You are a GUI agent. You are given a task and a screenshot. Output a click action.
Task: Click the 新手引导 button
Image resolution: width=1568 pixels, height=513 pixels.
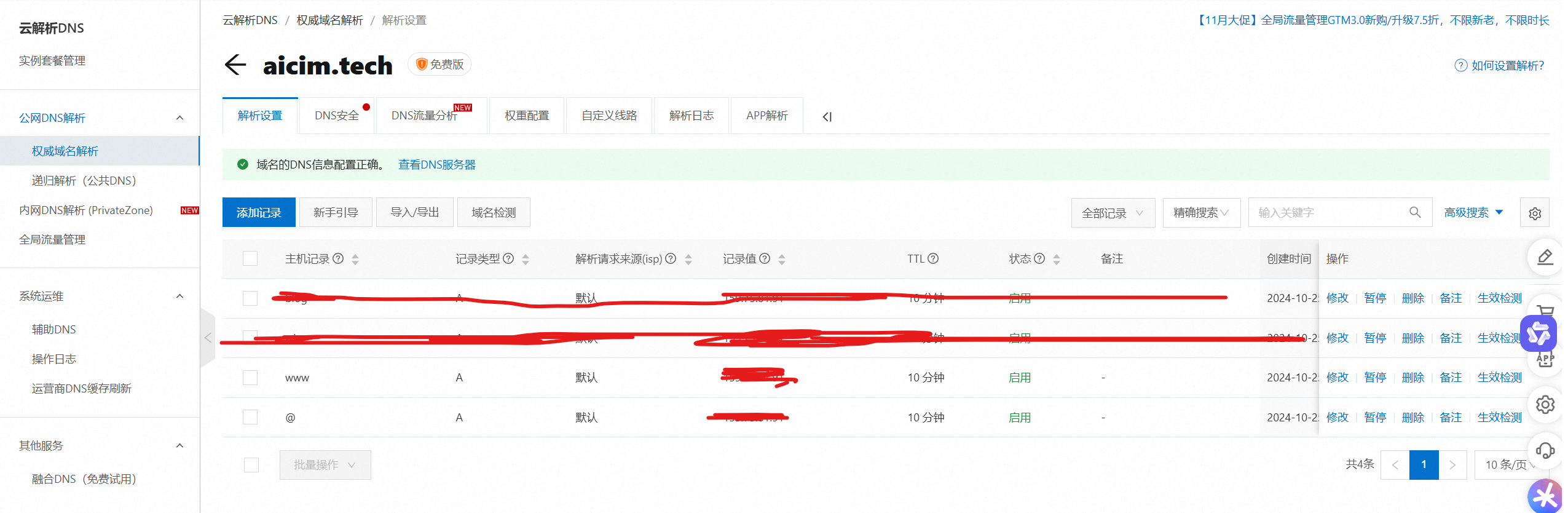336,212
